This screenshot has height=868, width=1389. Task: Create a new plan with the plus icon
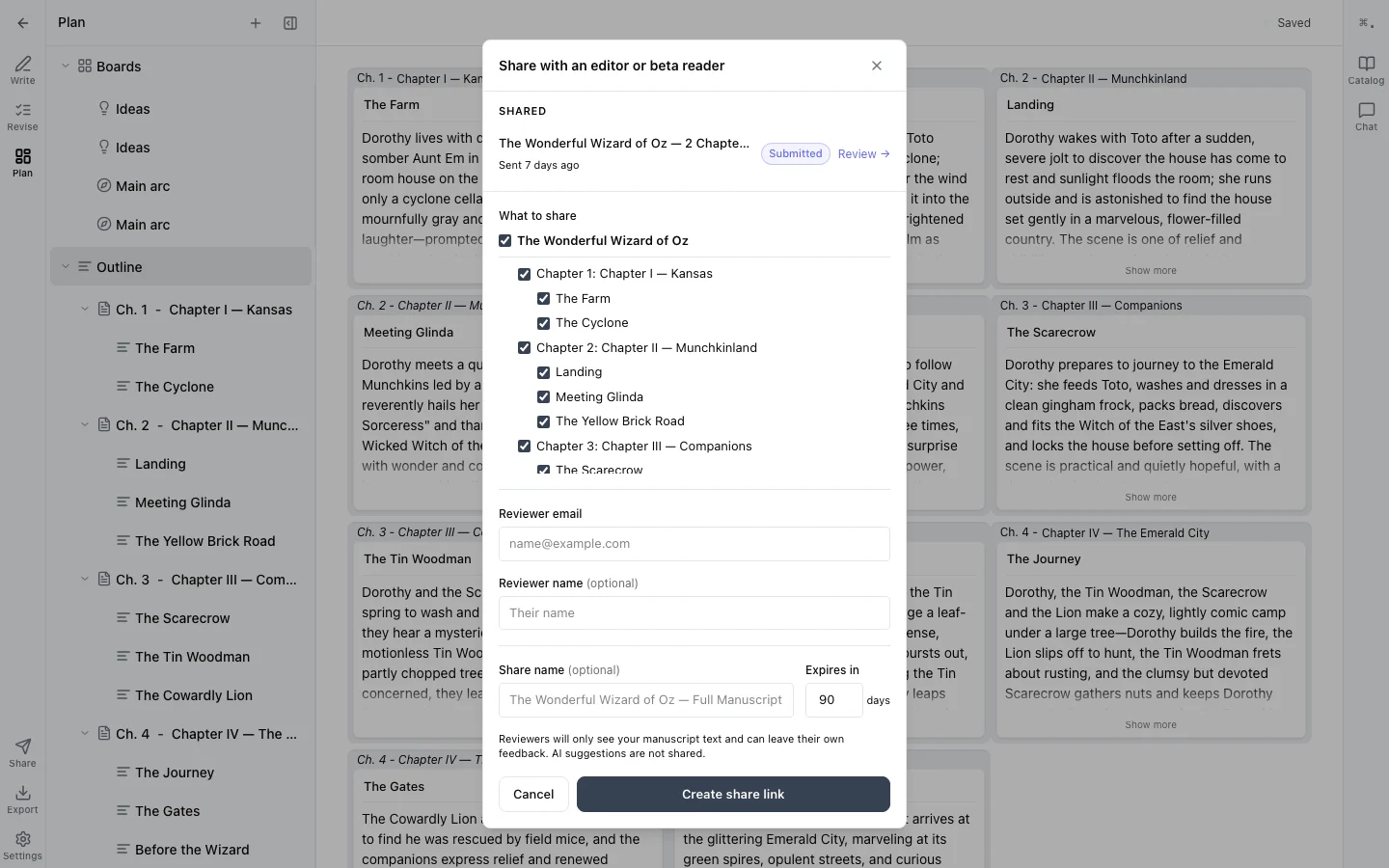(256, 22)
